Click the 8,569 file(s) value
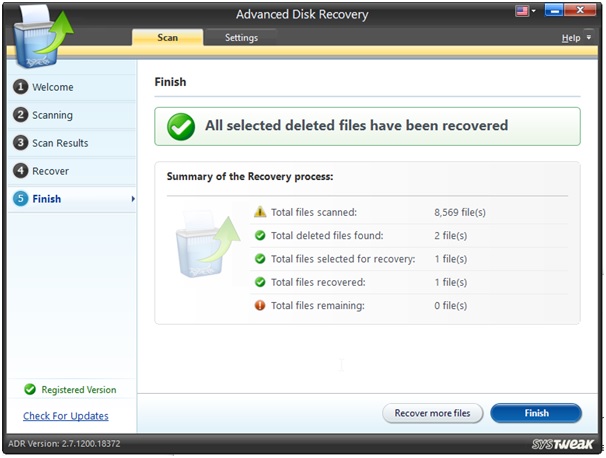This screenshot has width=606, height=458. pos(460,212)
